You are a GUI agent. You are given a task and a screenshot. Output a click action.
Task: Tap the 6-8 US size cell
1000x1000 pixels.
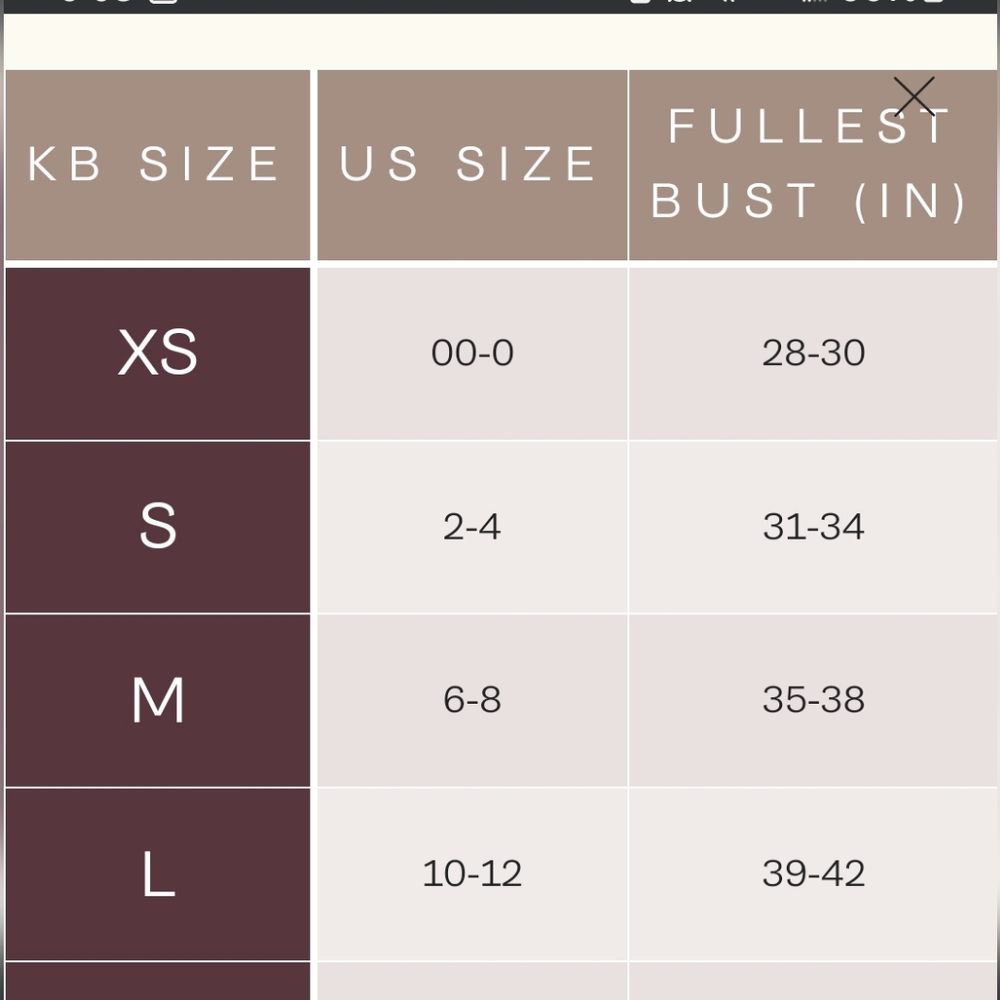[x=470, y=700]
